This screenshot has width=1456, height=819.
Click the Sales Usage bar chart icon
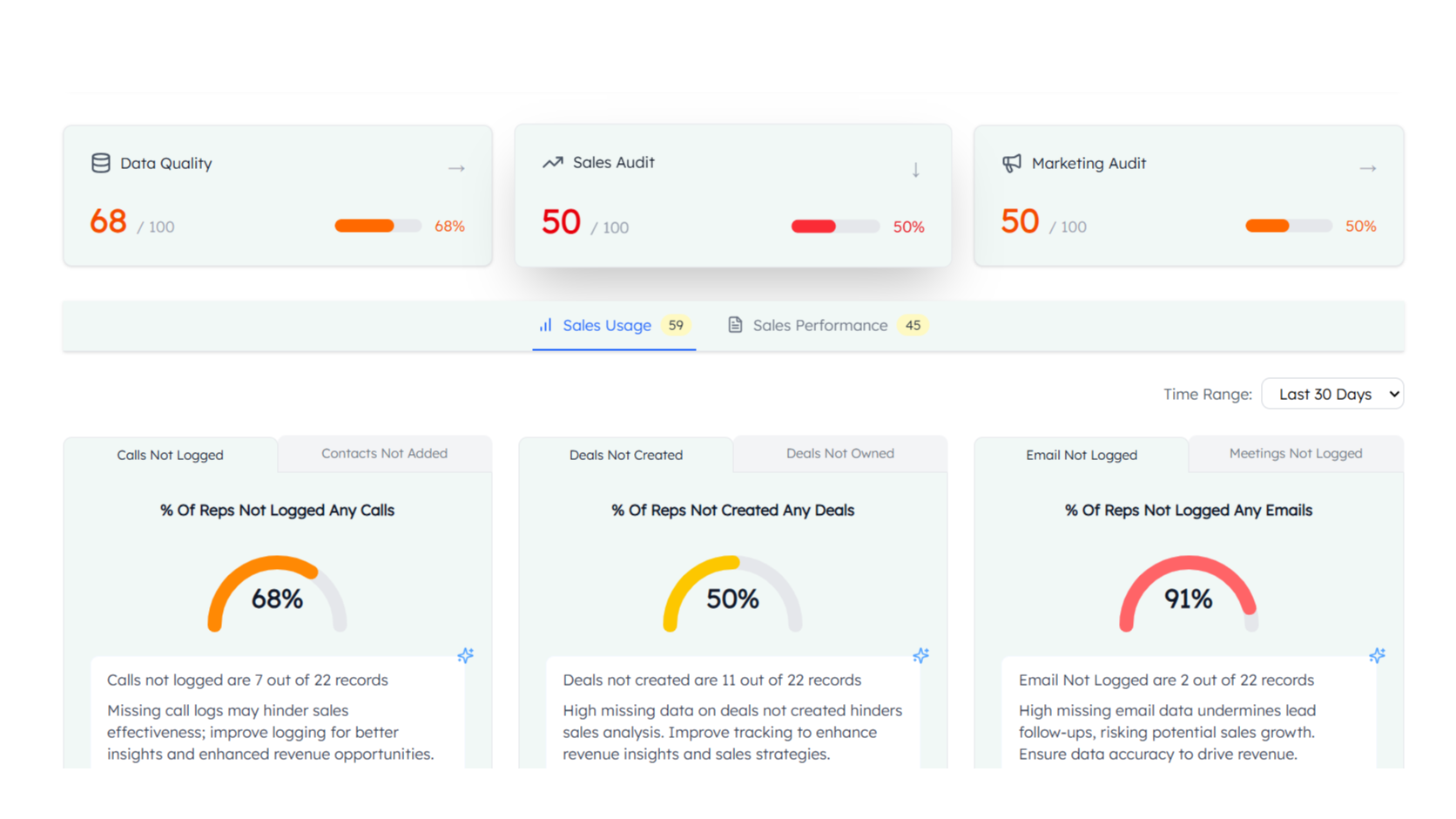[x=545, y=325]
